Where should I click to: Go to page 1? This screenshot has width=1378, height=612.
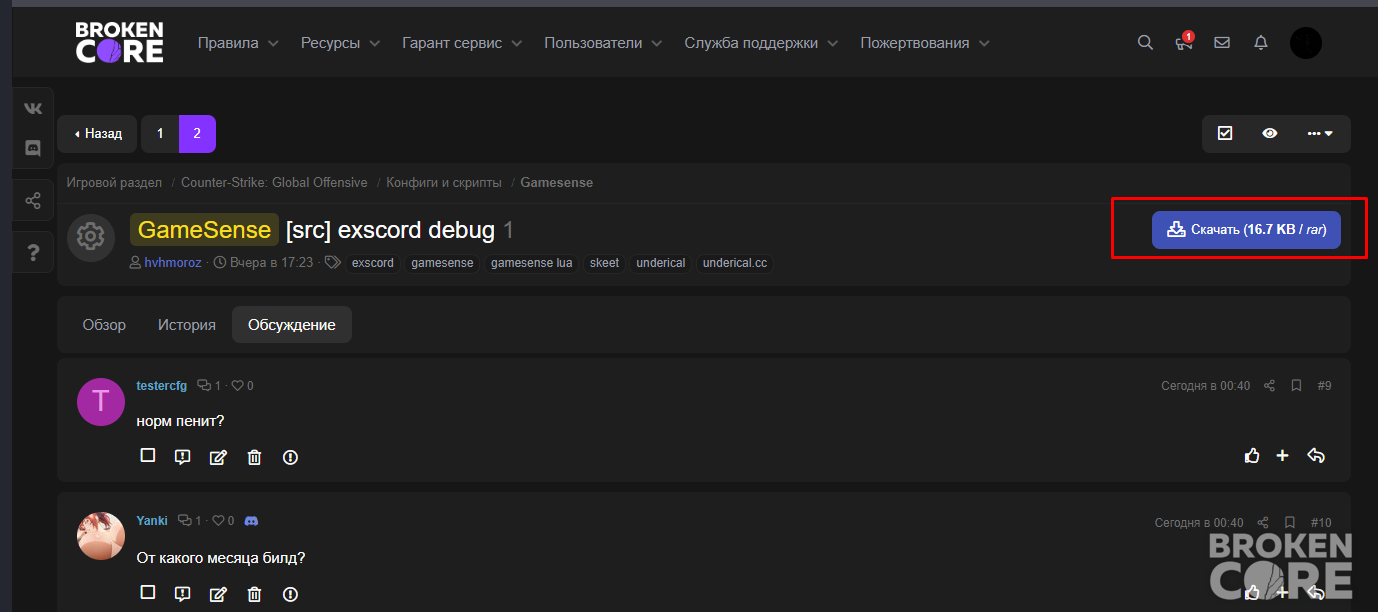tap(160, 133)
